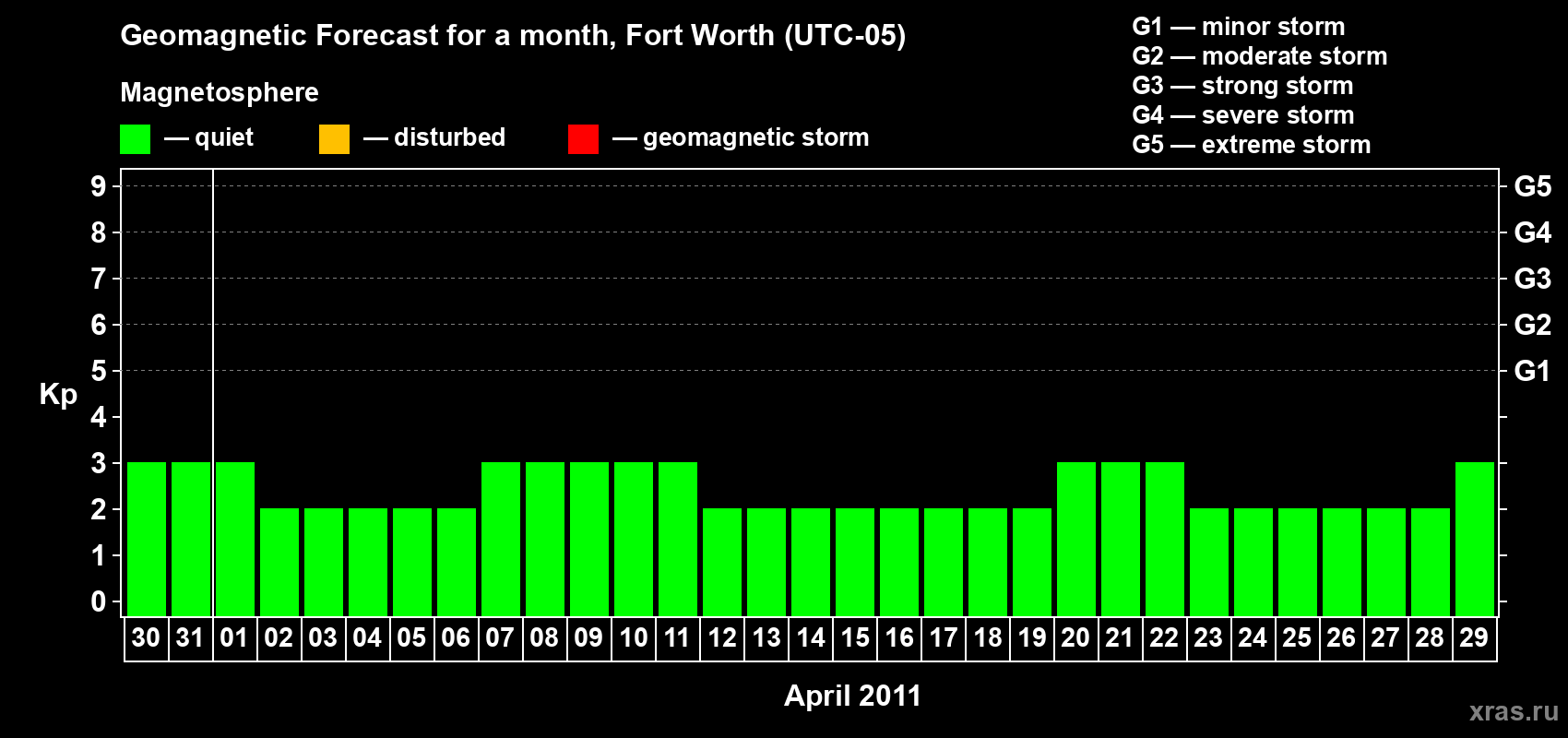The width and height of the screenshot is (1568, 738).
Task: Click the 'geomagnetic storm' legend label
Action: pyautogui.click(x=755, y=137)
